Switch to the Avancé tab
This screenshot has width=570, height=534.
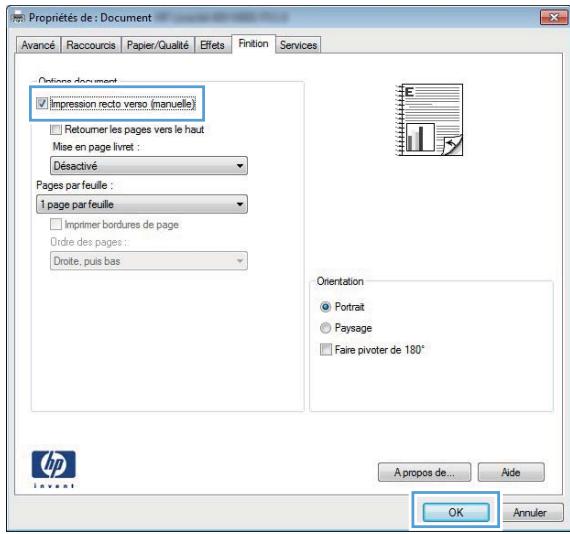(x=38, y=45)
